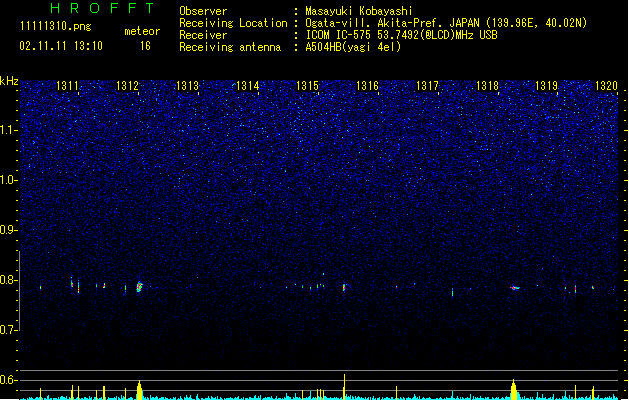Click the yellow power peak below 1312 echo

pyautogui.click(x=139, y=390)
